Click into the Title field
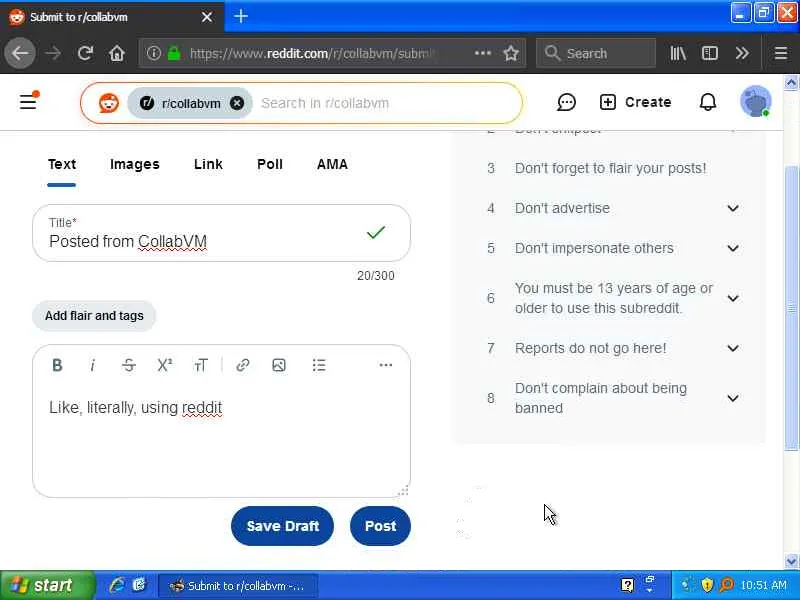Image resolution: width=800 pixels, height=600 pixels. [x=221, y=233]
